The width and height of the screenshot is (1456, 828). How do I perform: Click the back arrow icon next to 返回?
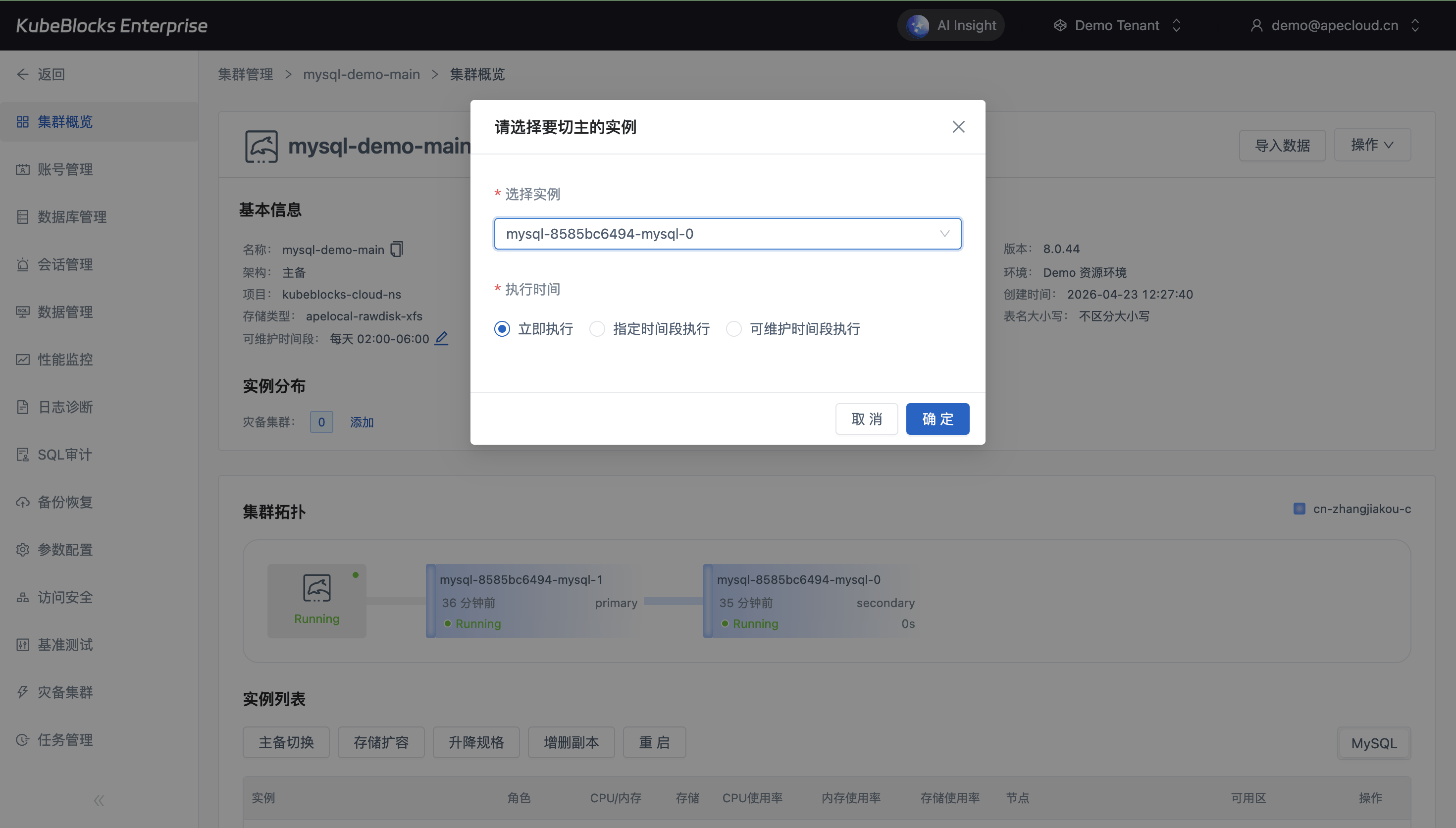[23, 74]
